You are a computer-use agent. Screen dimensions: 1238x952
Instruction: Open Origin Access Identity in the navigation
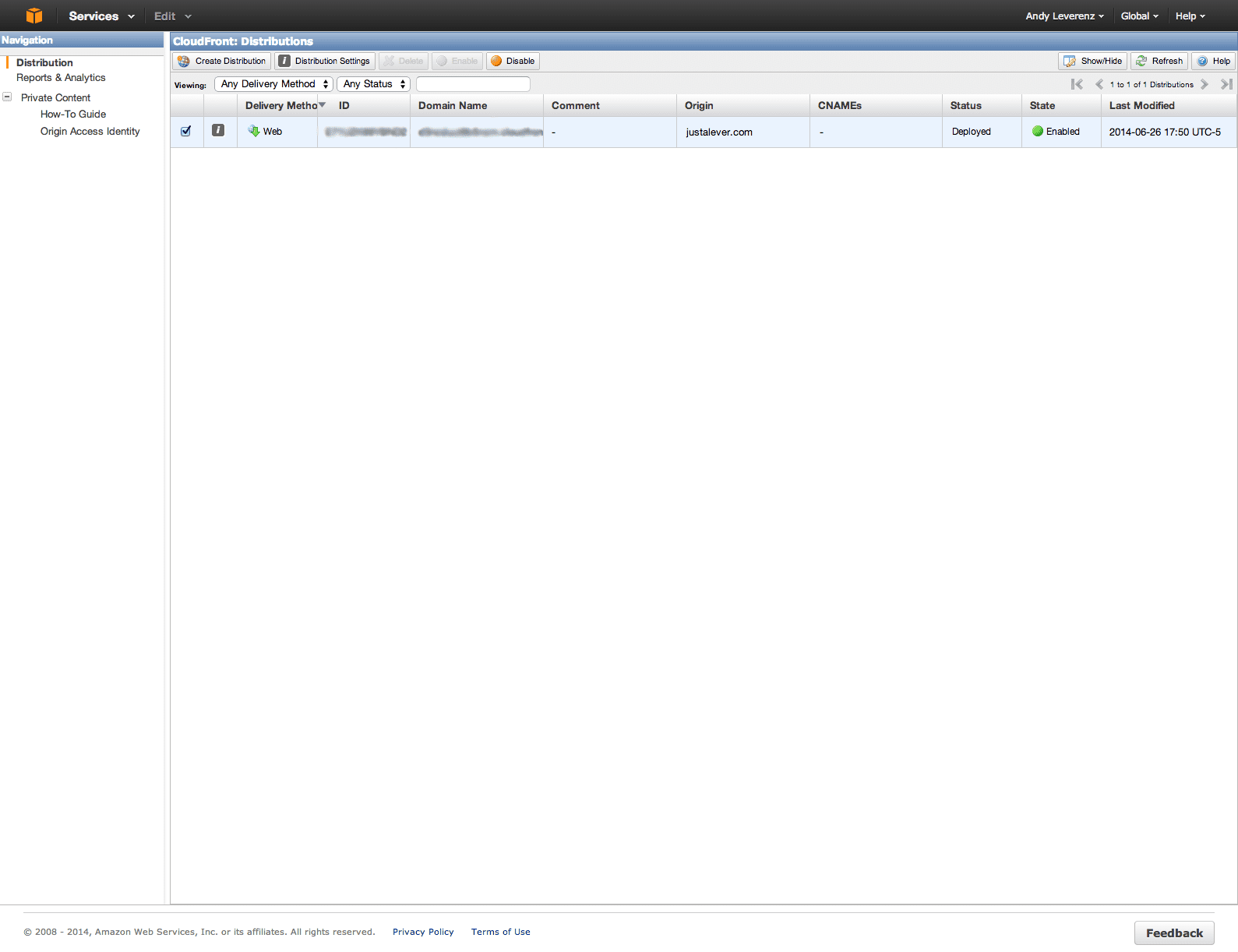(90, 132)
